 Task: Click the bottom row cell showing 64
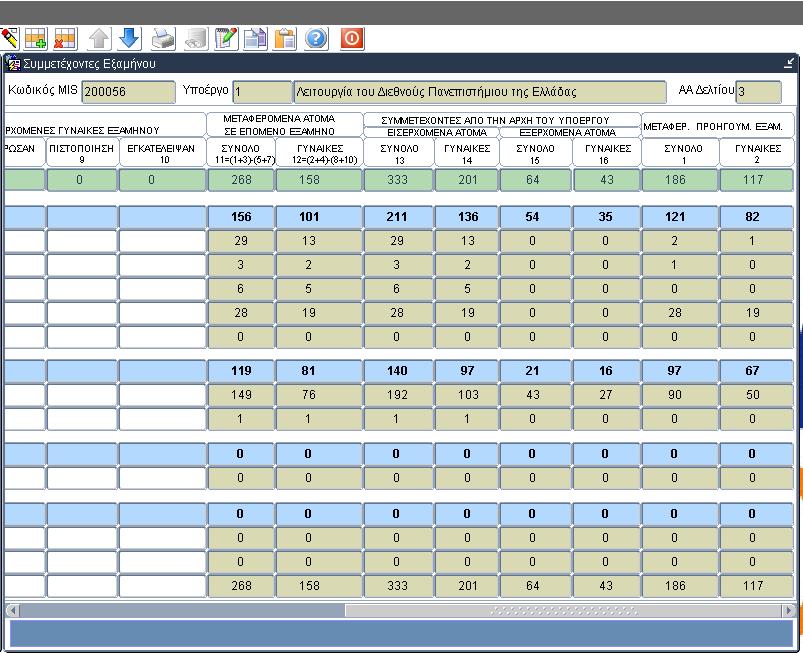point(535,586)
